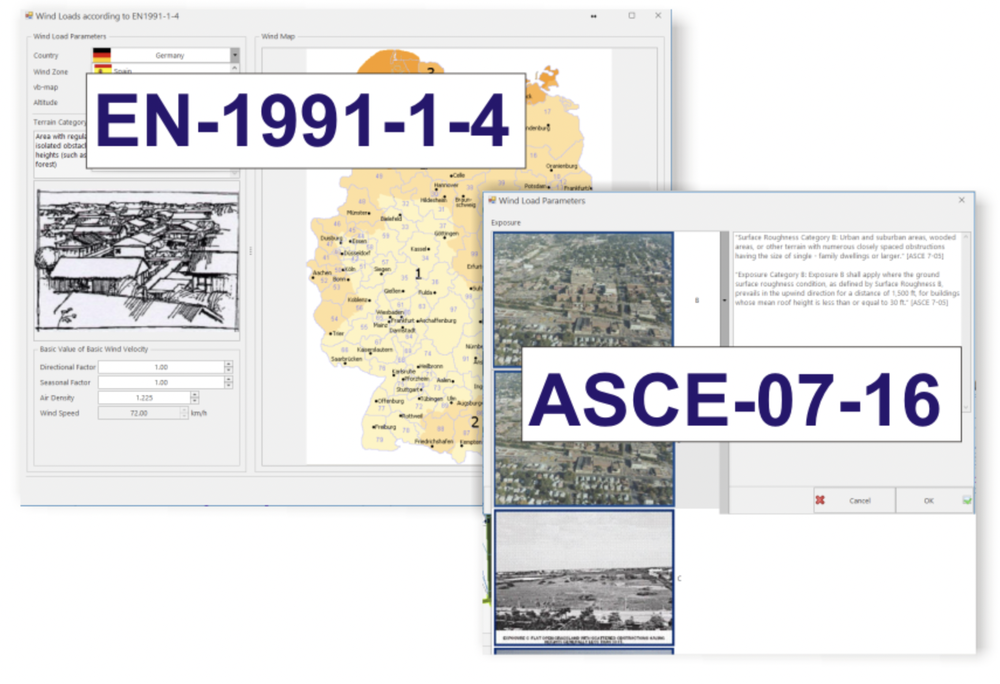Select the Exposure C grassland photo
1000x684 pixels.
tap(584, 578)
